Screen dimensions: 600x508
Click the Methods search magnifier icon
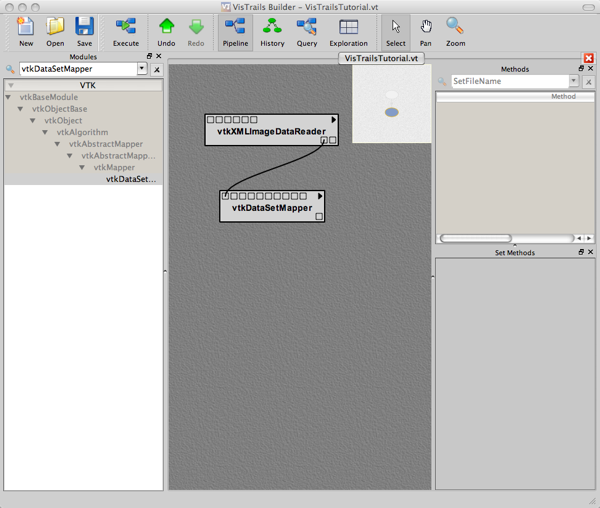(x=442, y=81)
